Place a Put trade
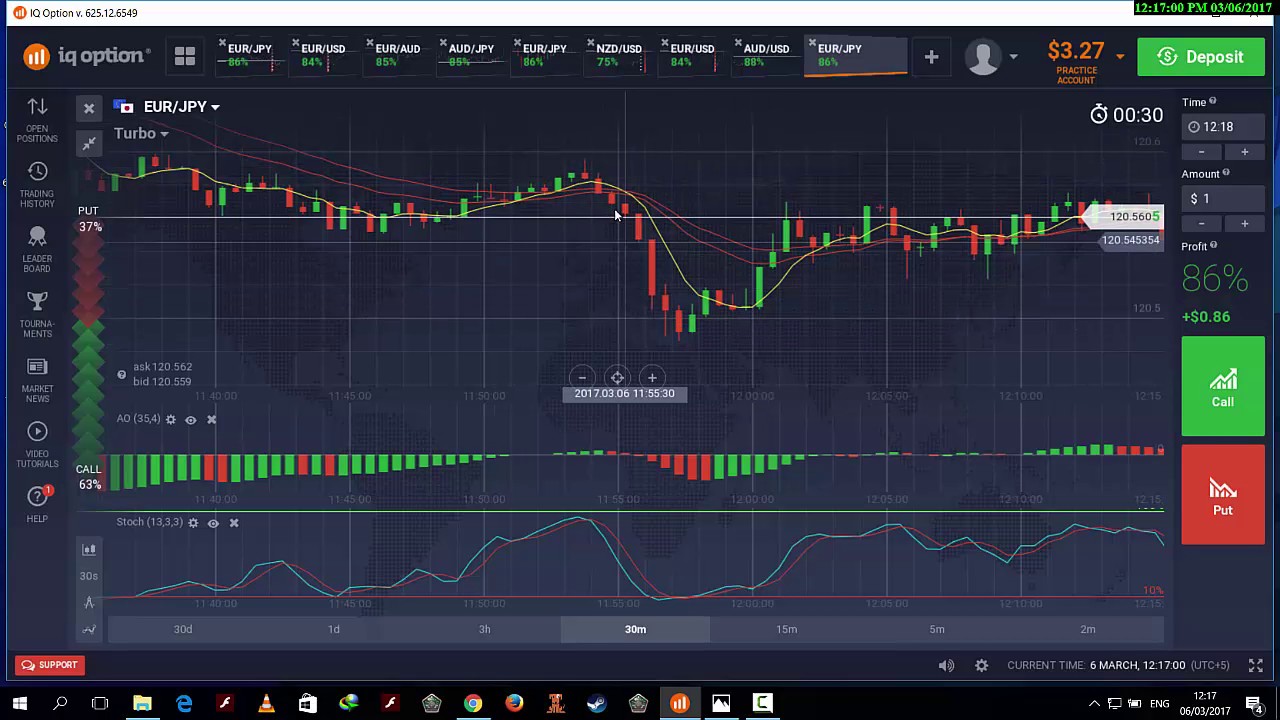Screen dimensions: 1280x720 1223,495
